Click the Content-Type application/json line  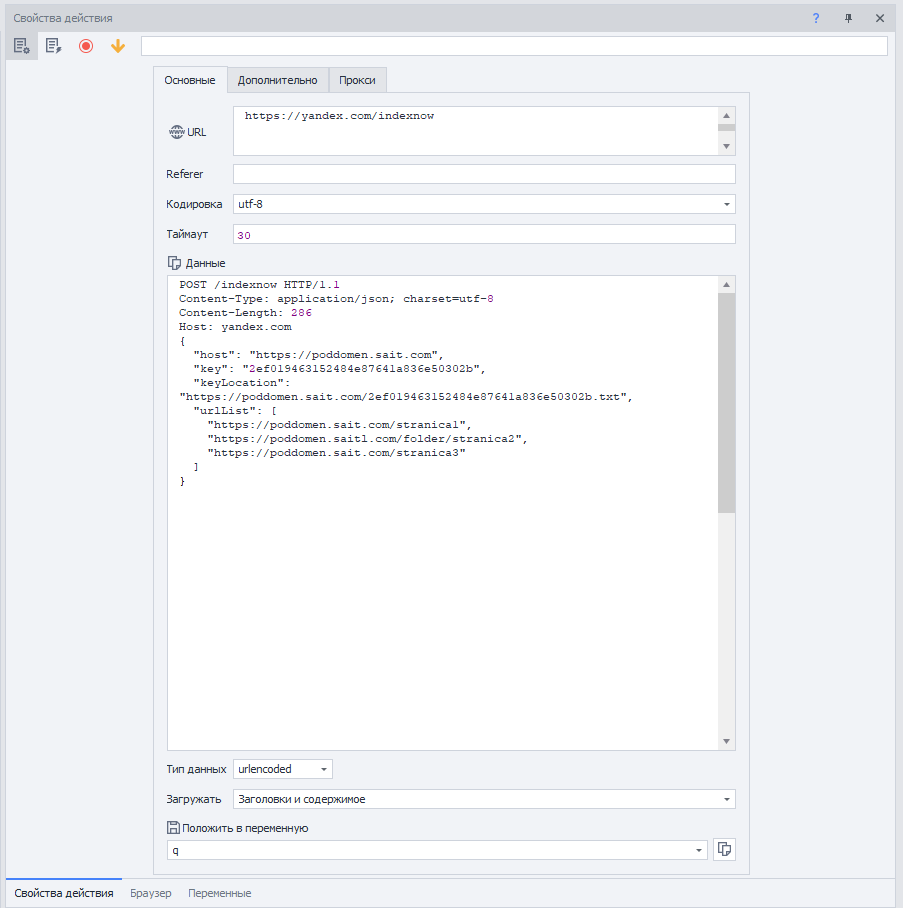(x=336, y=299)
